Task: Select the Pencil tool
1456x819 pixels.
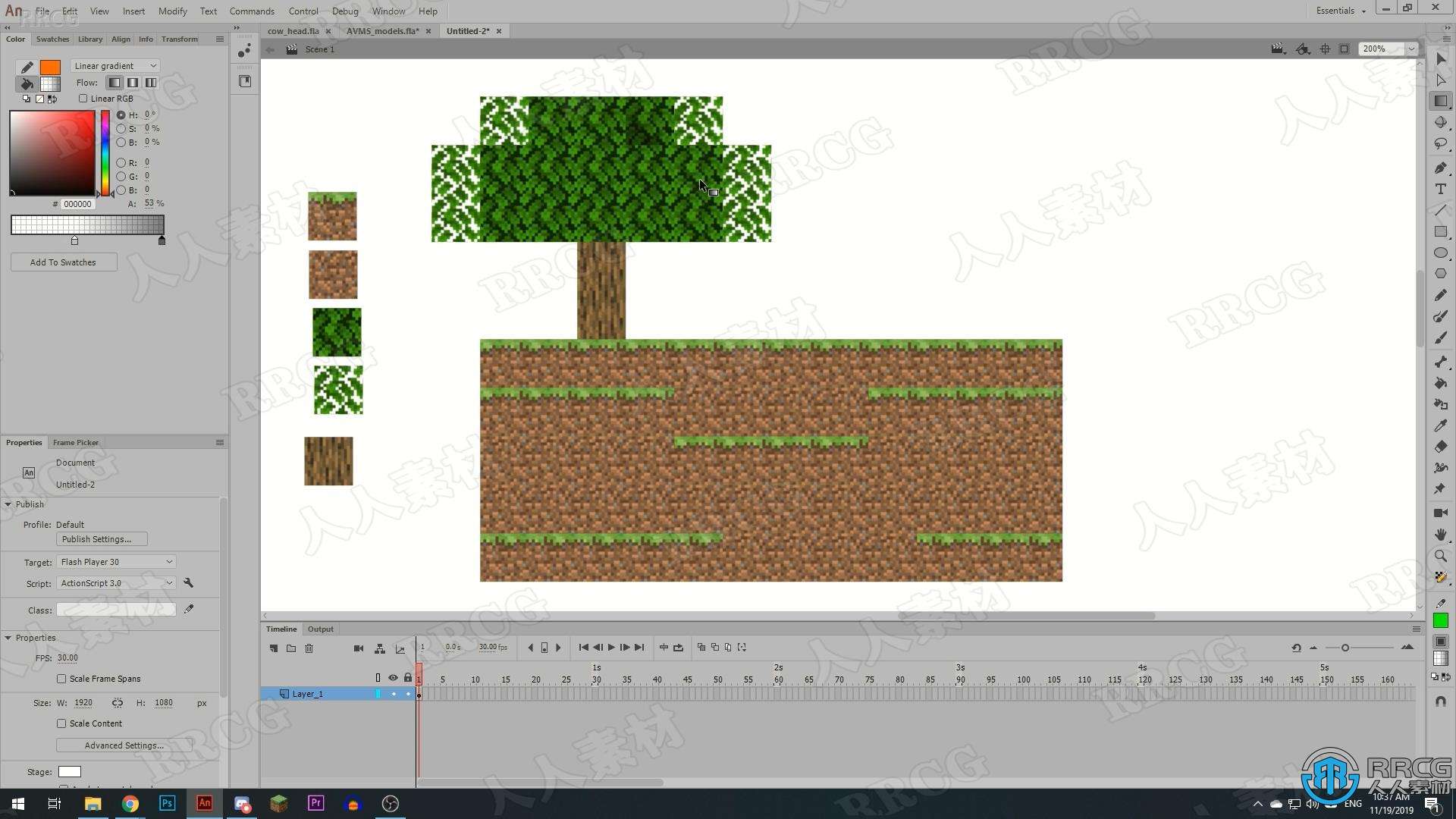Action: pyautogui.click(x=1441, y=295)
